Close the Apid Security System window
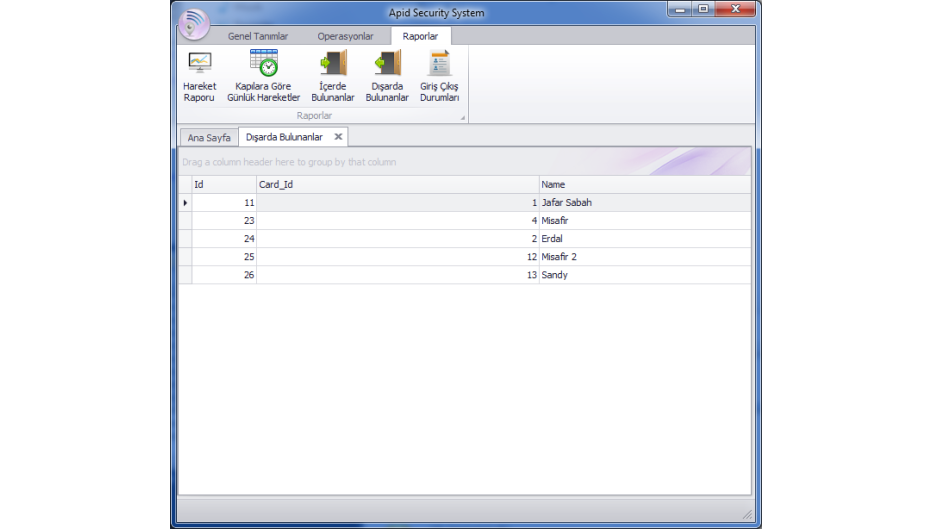 pos(735,9)
